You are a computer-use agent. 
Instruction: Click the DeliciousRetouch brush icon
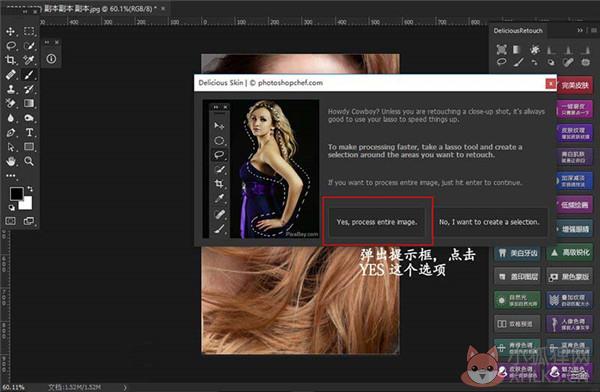coord(518,62)
